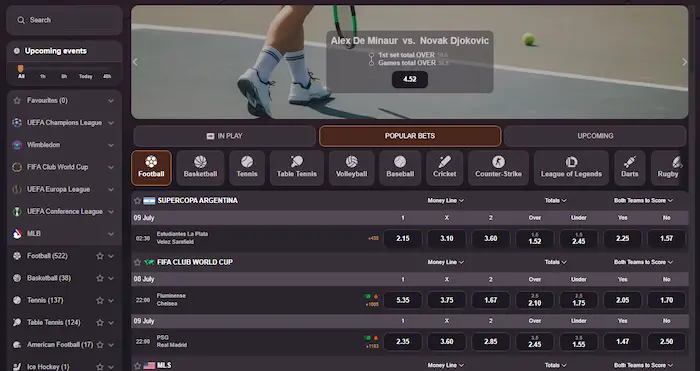Show previous banner with left arrow
This screenshot has height=371, width=700.
[x=136, y=62]
